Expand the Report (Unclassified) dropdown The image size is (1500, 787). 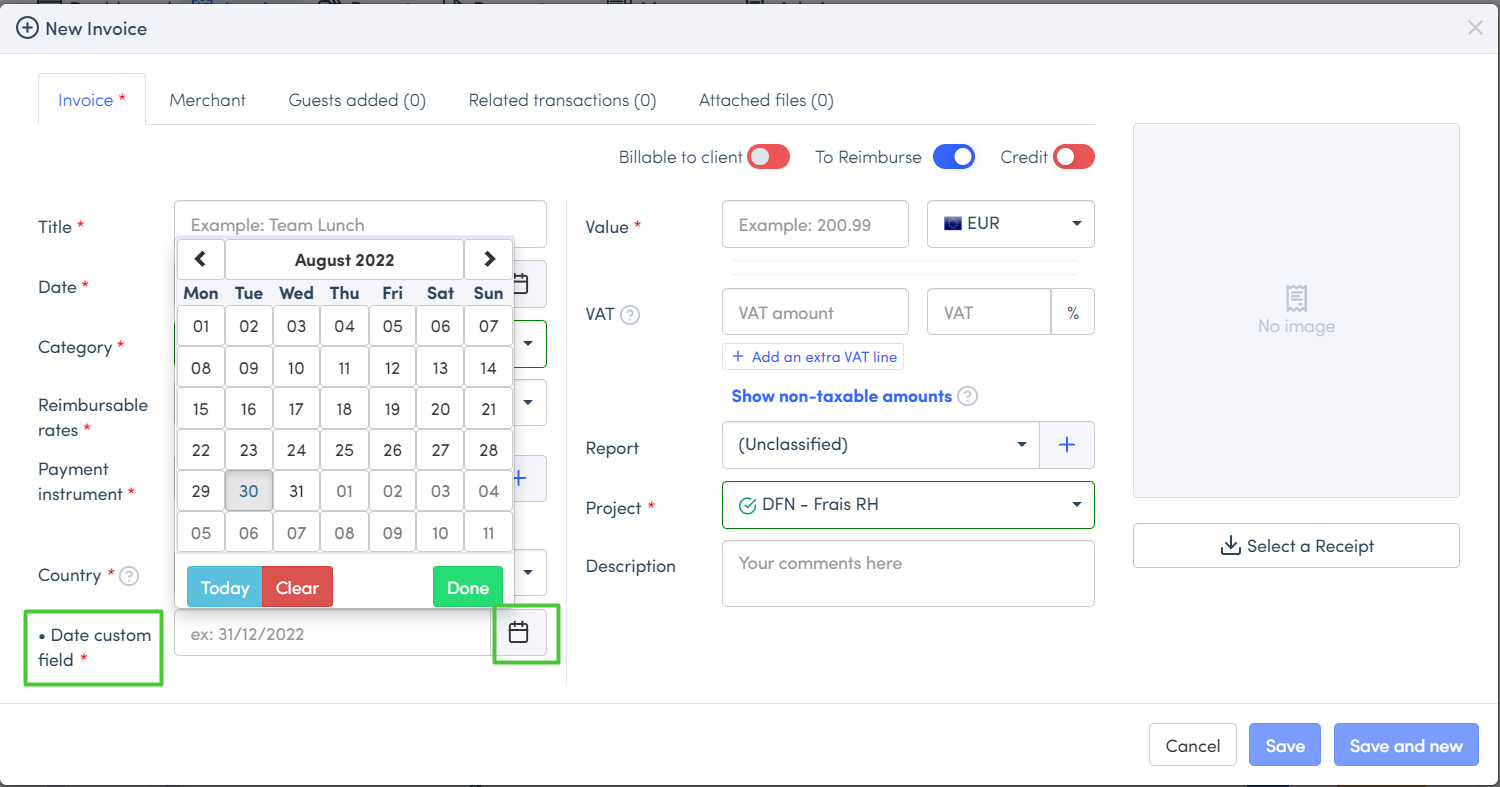click(x=881, y=445)
